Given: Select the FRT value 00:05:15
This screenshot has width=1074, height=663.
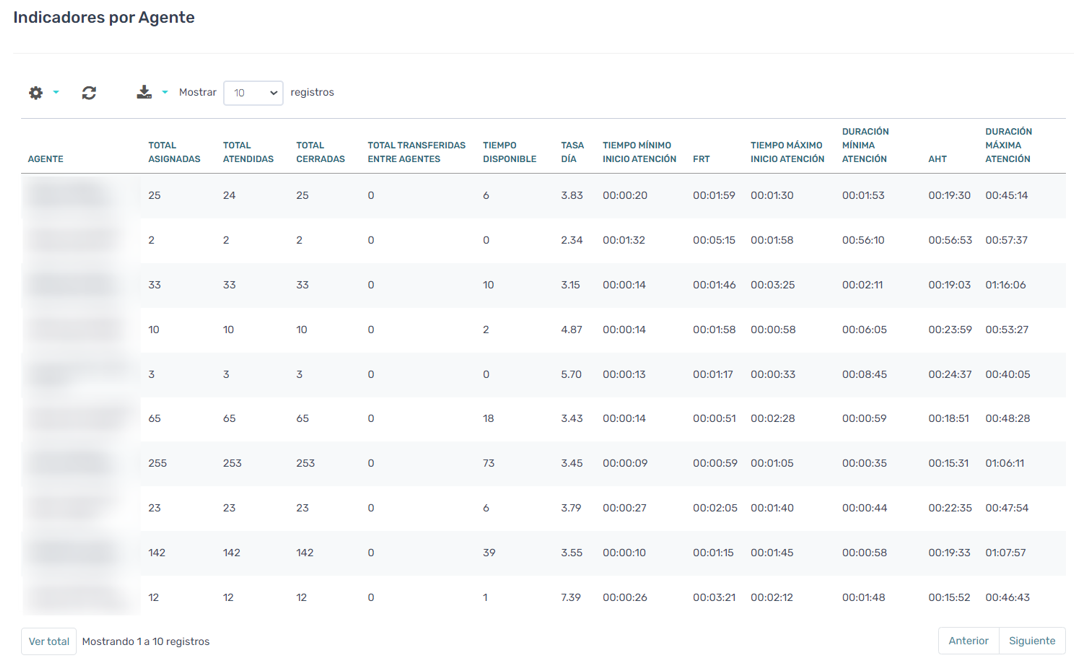Looking at the screenshot, I should [714, 240].
